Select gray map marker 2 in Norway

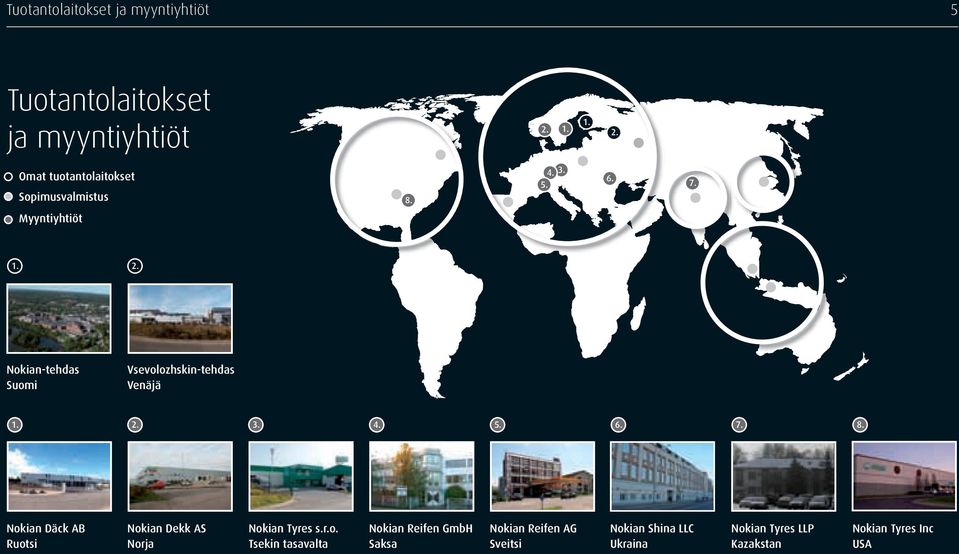tap(544, 129)
